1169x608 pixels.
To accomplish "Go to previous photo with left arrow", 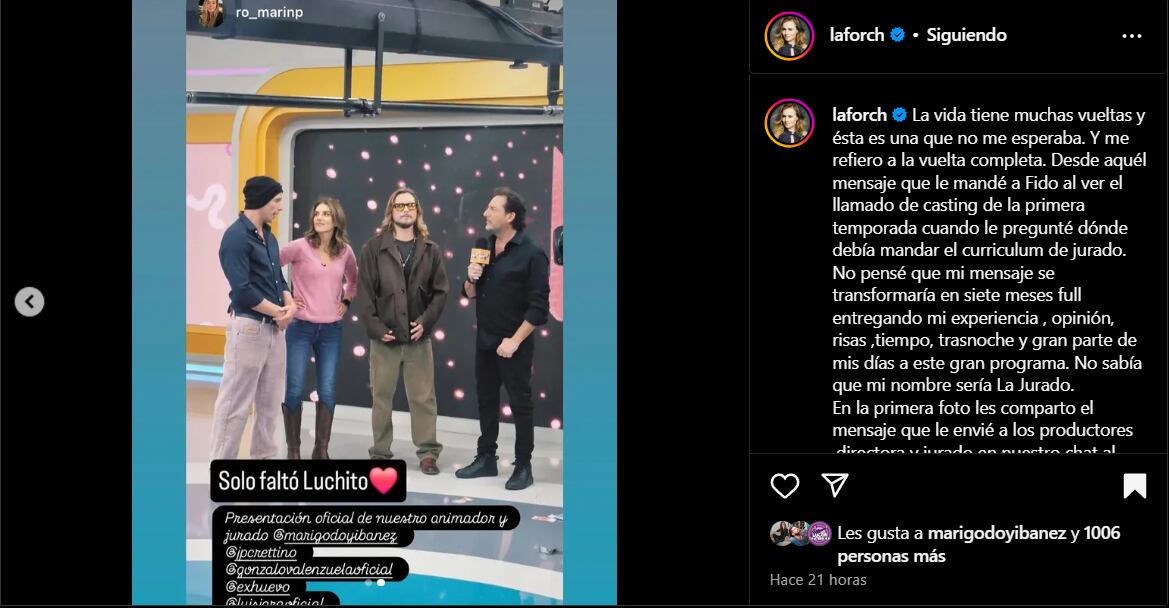I will coord(29,302).
